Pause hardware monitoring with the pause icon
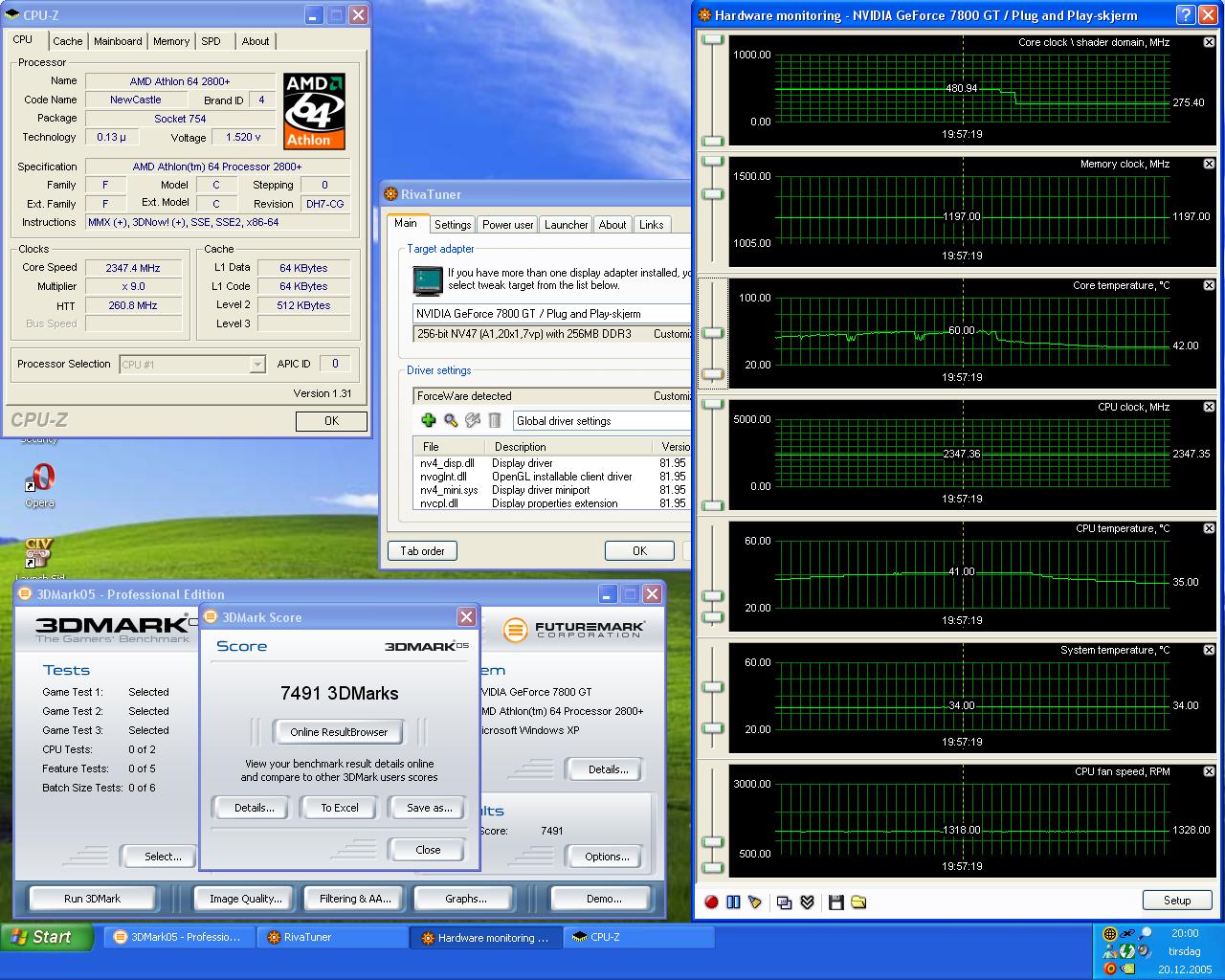The width and height of the screenshot is (1225, 980). 733,902
